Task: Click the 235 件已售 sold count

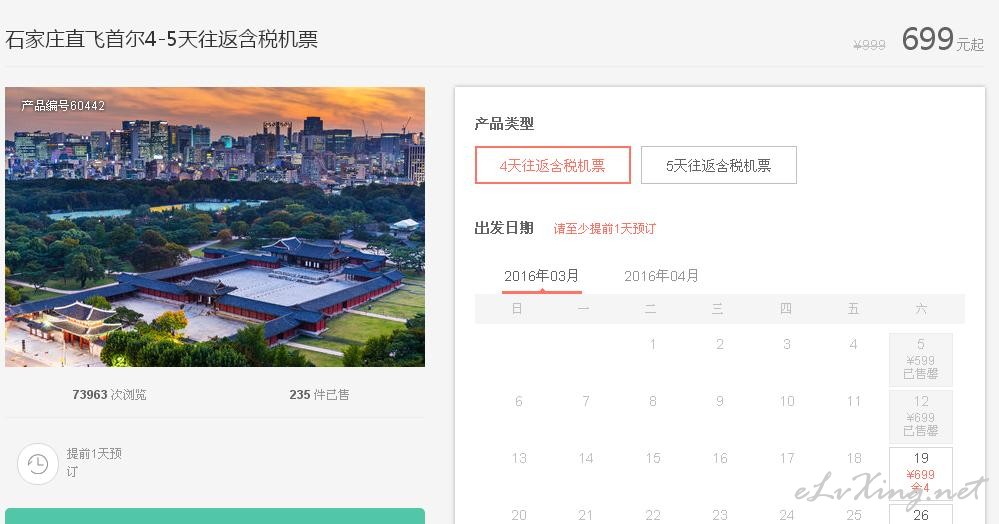Action: pos(319,395)
